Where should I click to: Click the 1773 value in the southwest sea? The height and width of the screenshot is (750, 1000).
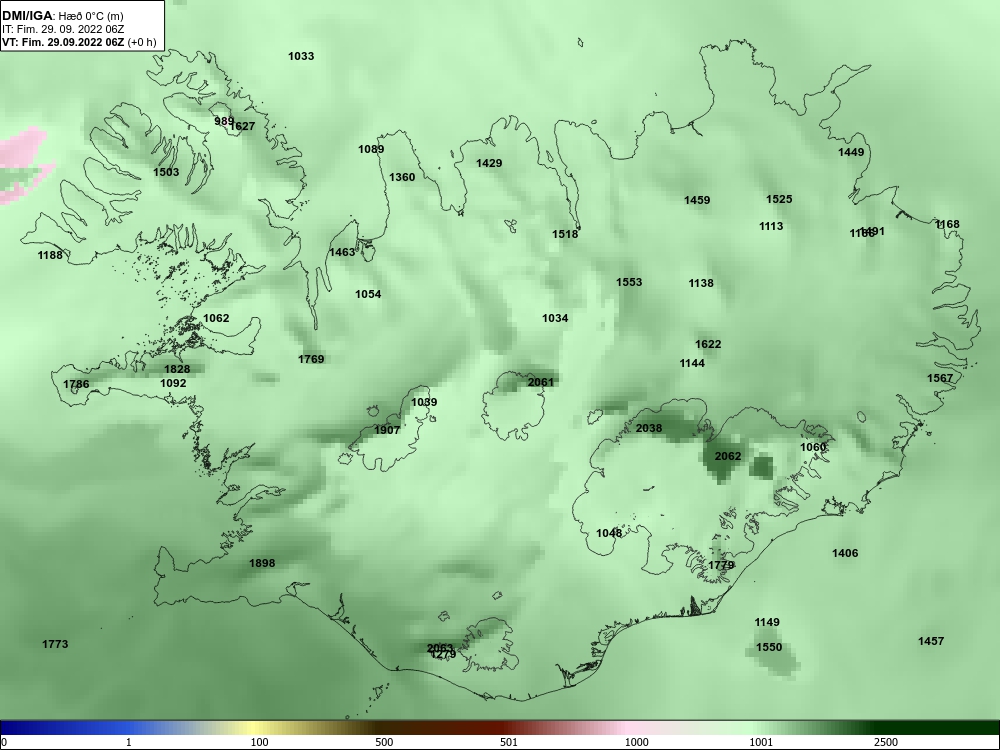(55, 644)
